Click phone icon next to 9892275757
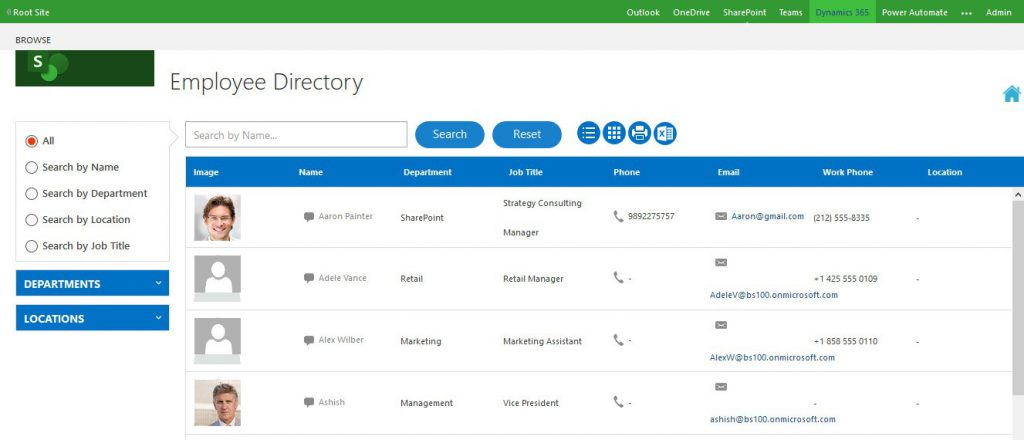This screenshot has width=1024, height=440. (x=618, y=216)
